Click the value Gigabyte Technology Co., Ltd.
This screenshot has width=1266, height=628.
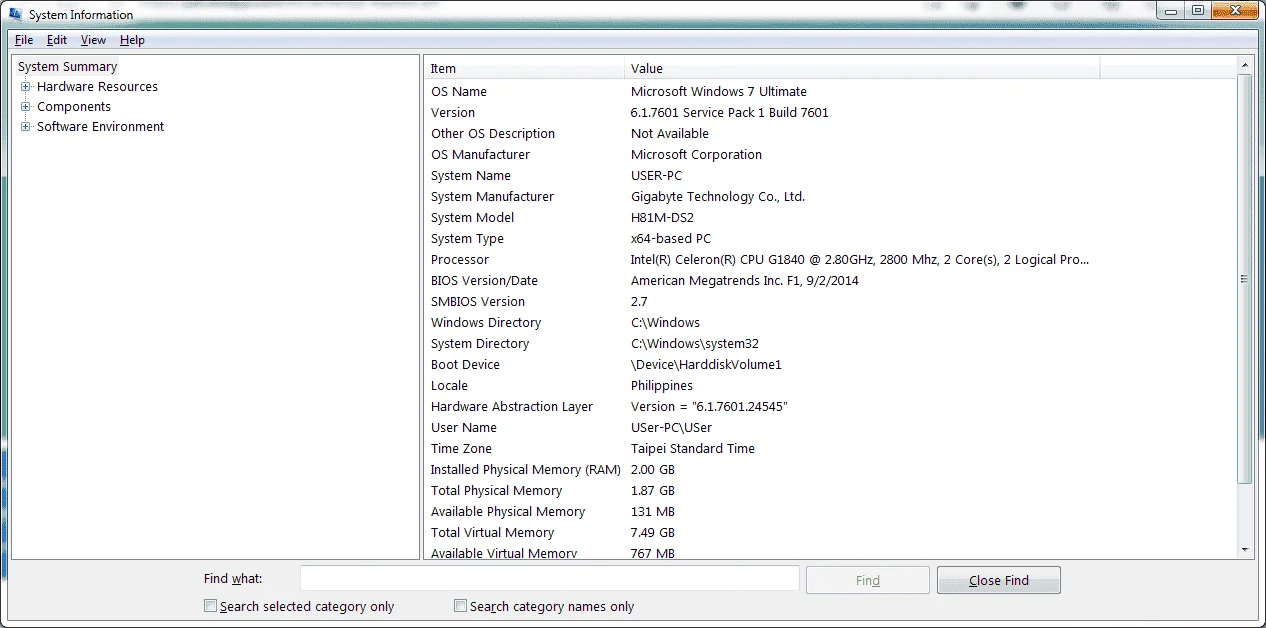click(718, 197)
